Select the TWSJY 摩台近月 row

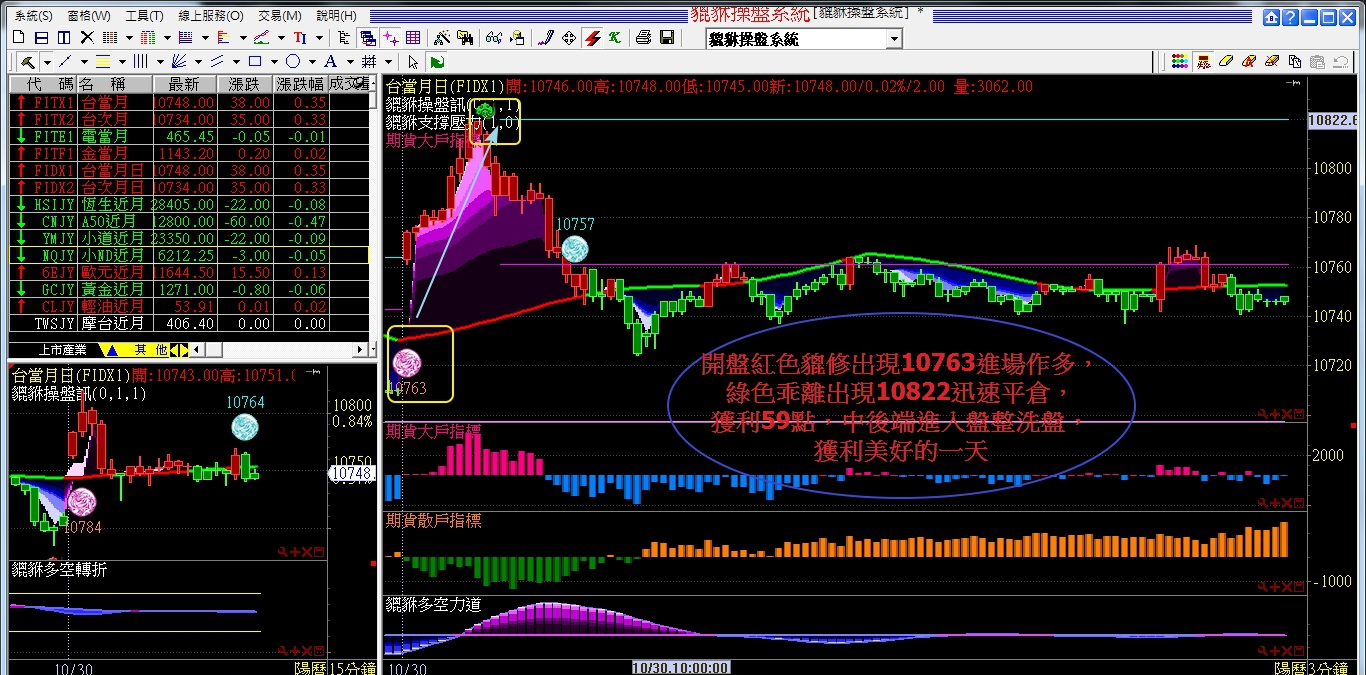[x=189, y=323]
